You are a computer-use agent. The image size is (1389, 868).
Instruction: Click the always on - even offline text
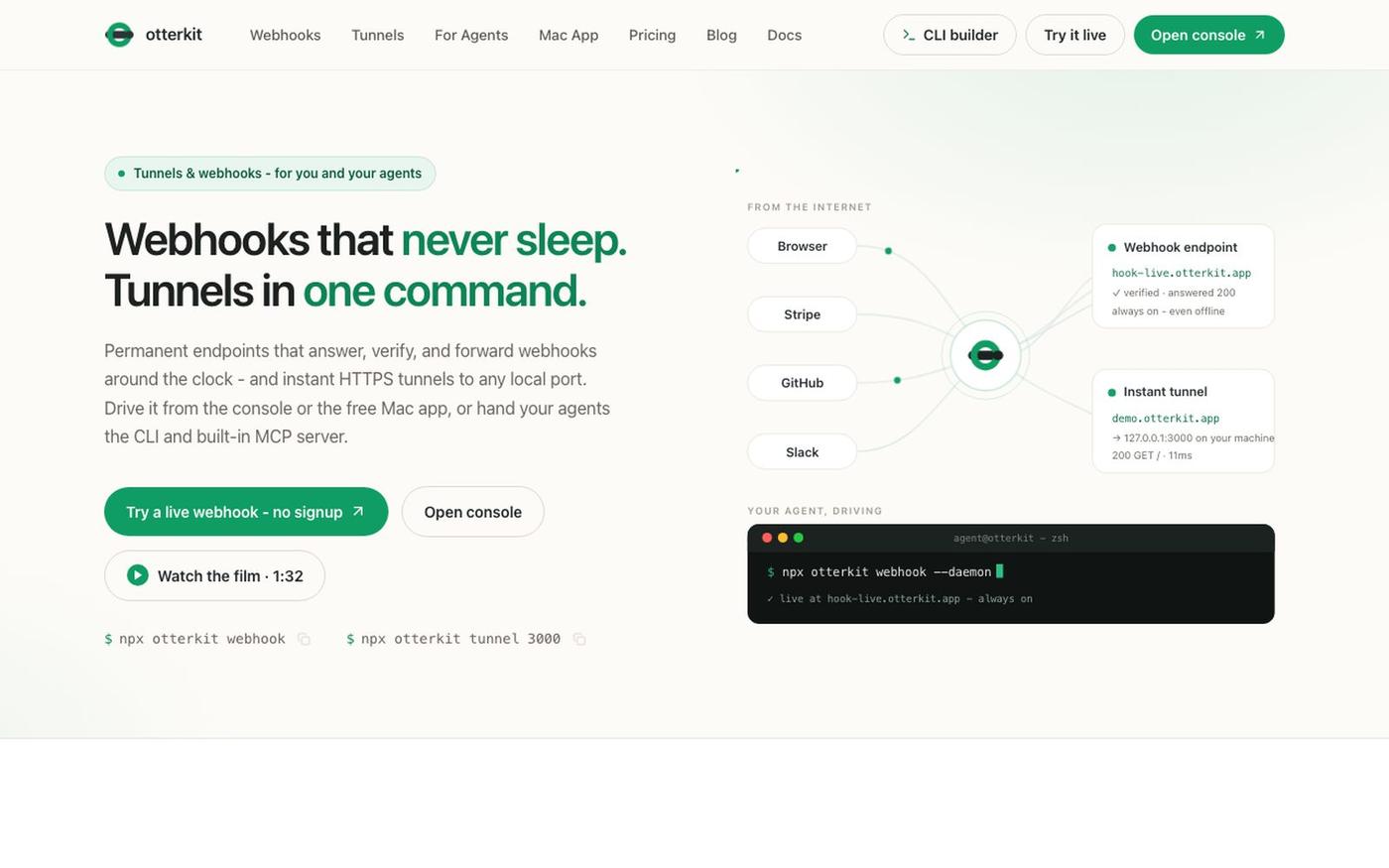[x=1168, y=311]
